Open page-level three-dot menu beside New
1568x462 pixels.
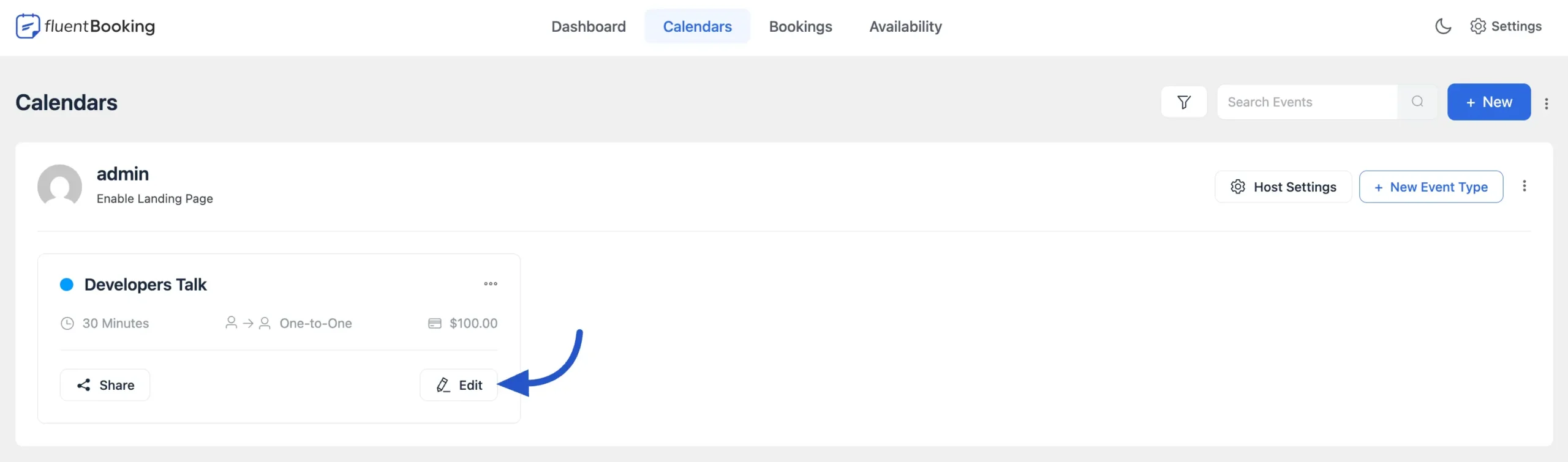[x=1546, y=103]
